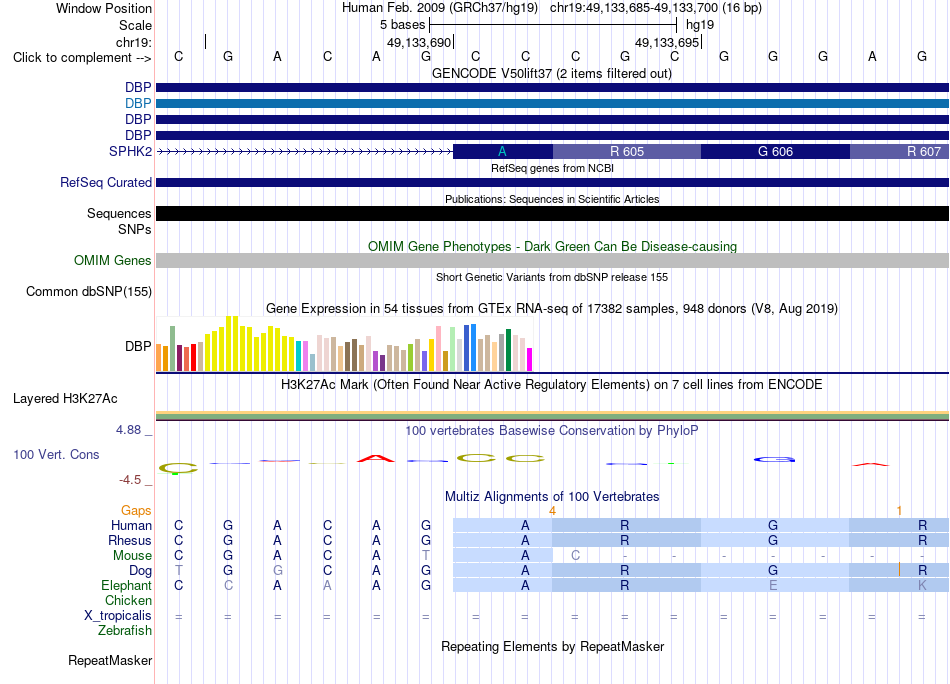The image size is (950, 684).
Task: Click the 'K' amino acid in Elephant row
Action: tap(922, 585)
